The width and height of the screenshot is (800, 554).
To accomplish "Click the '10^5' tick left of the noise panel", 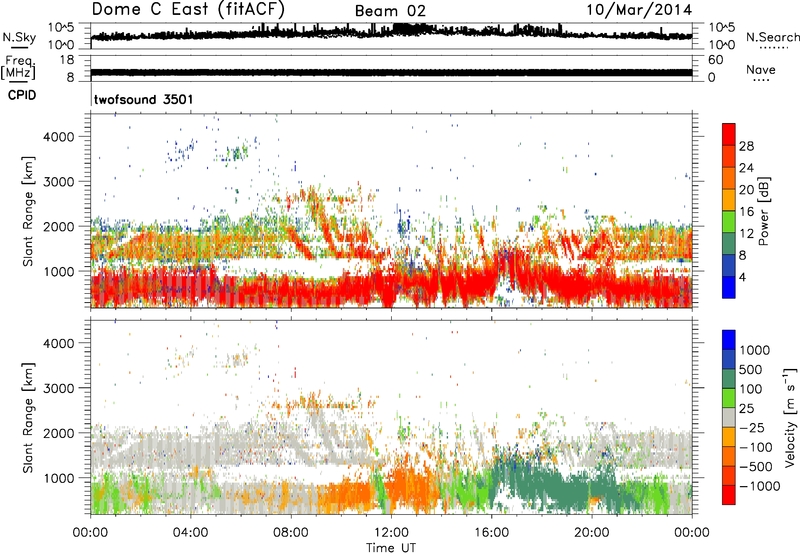I will [61, 27].
